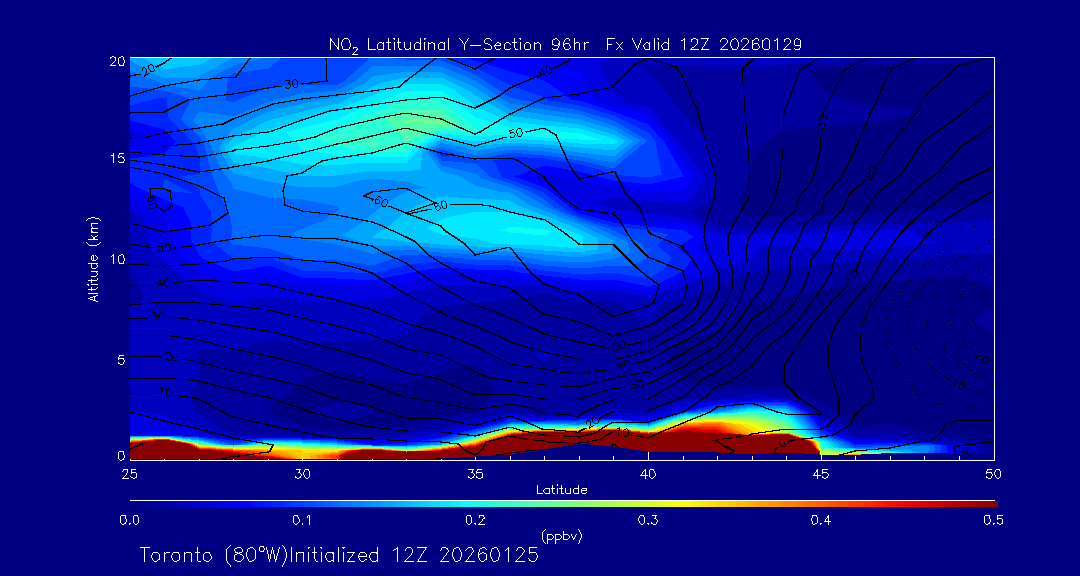Click the Toronto (80°W) Initialized footer text
This screenshot has height=576, width=1080.
339,554
